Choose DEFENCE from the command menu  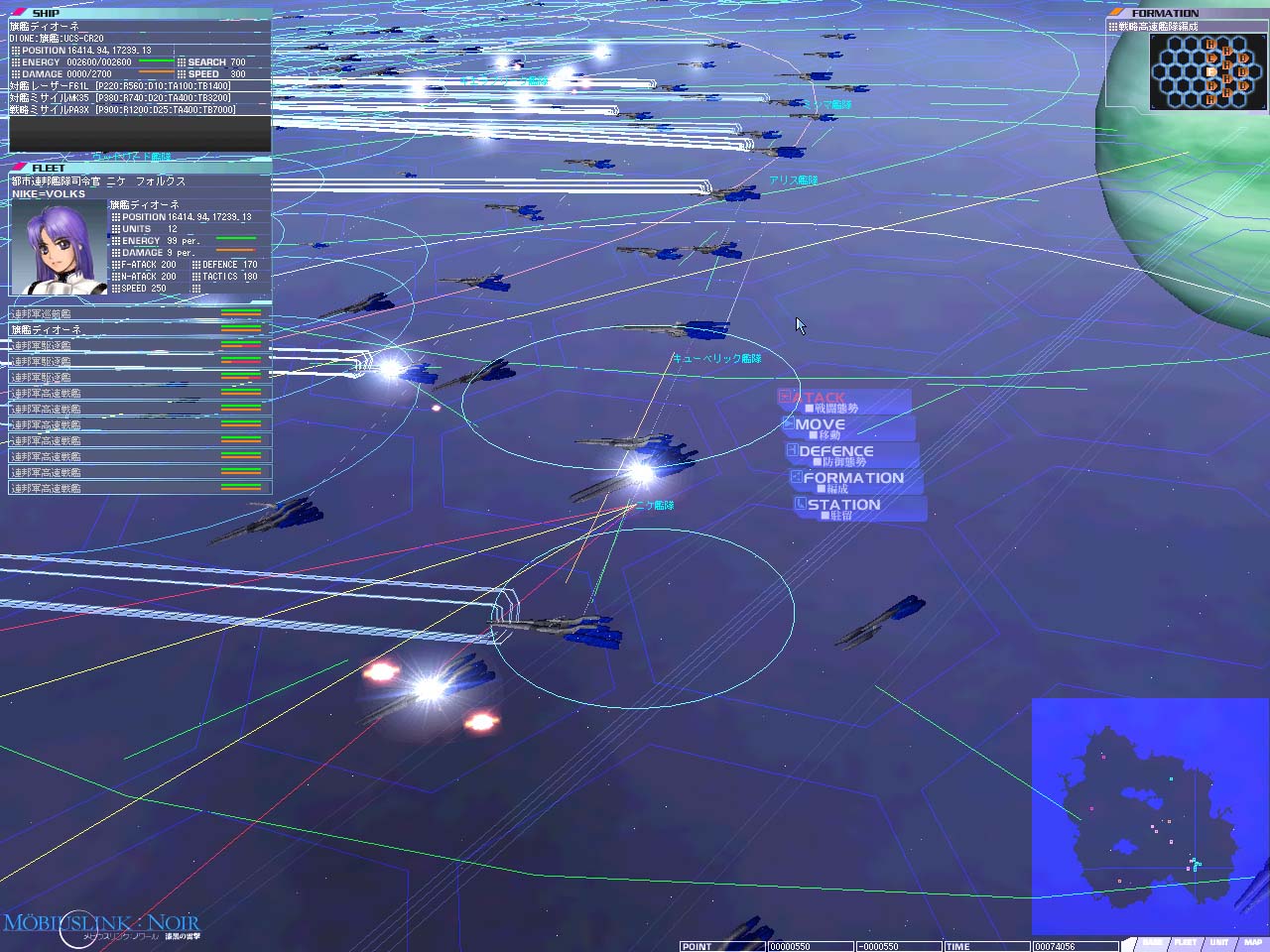click(853, 454)
